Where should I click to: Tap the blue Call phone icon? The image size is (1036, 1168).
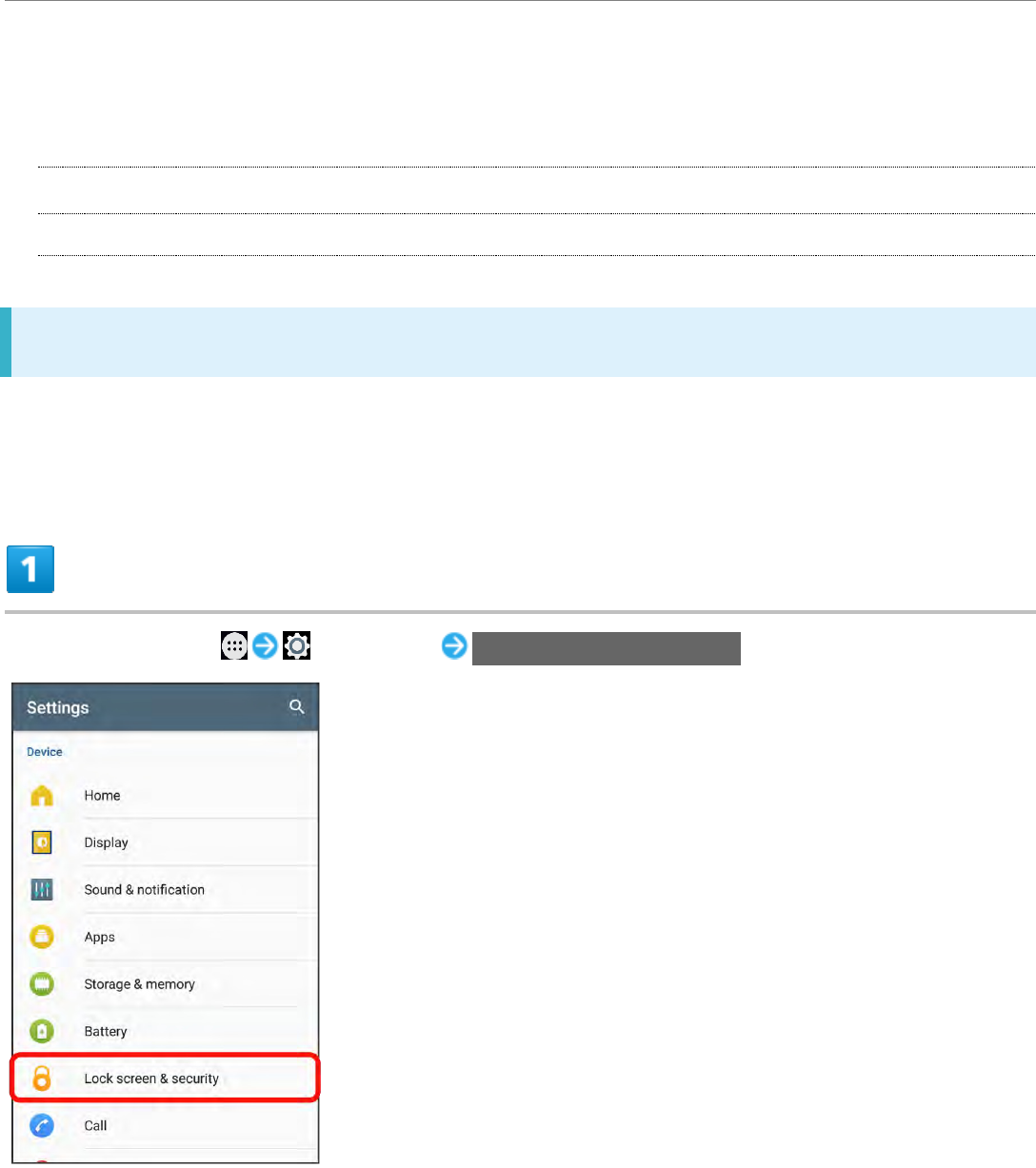click(42, 1125)
